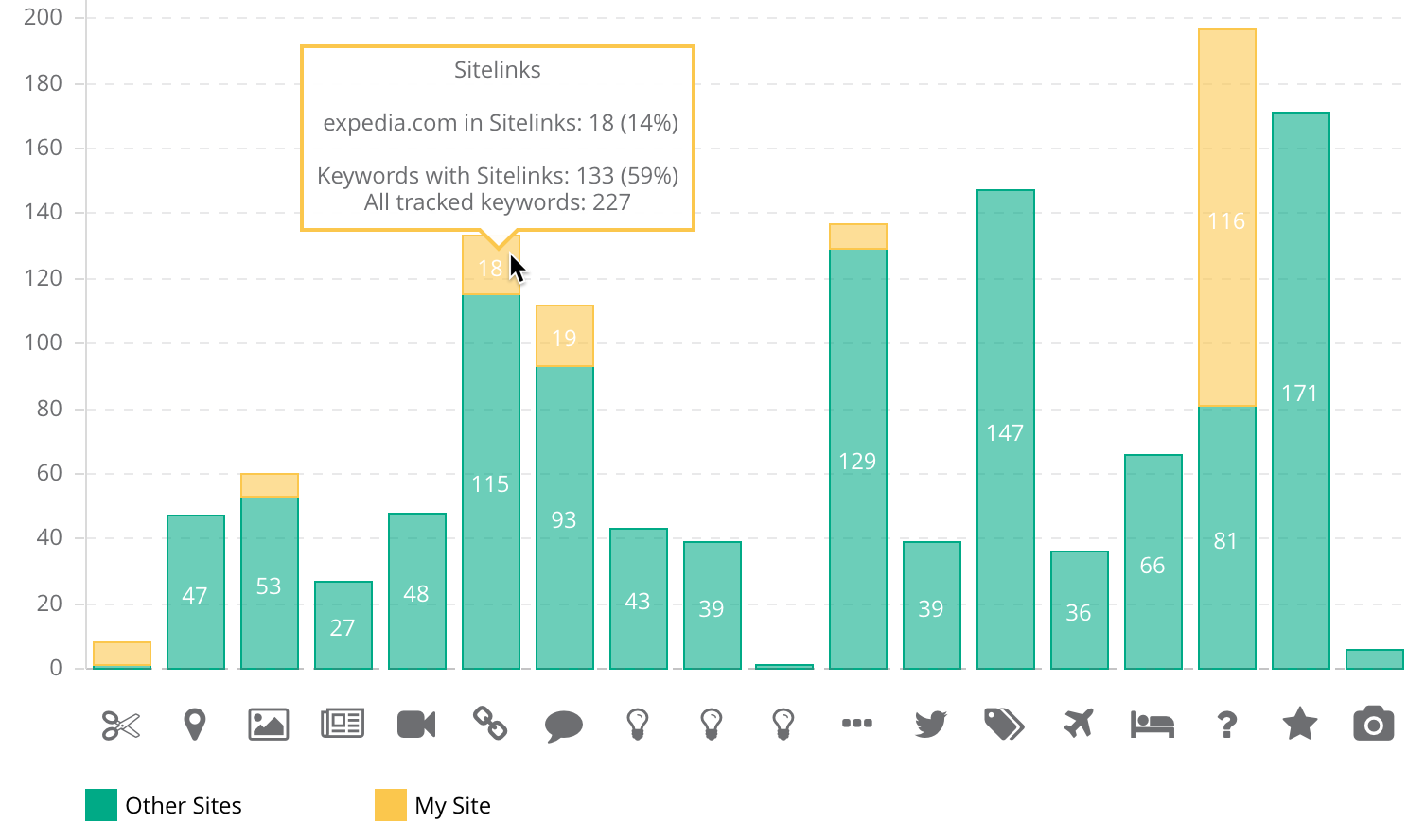The image size is (1425, 840).
Task: Click the yellow My Site color swatch
Action: coord(391,805)
